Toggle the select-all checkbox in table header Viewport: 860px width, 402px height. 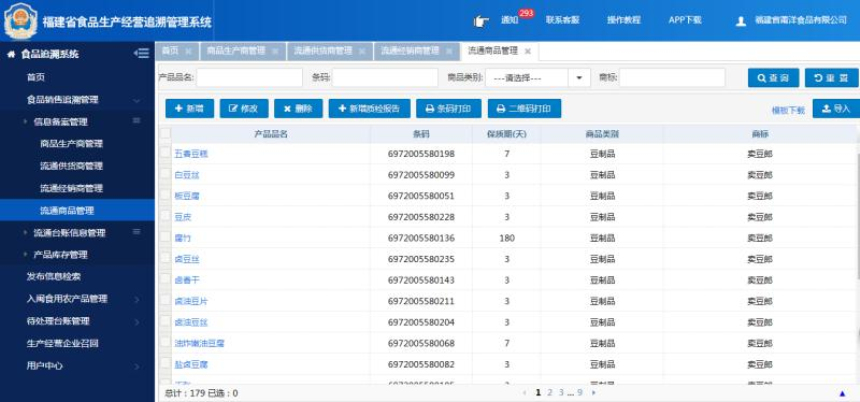[165, 133]
